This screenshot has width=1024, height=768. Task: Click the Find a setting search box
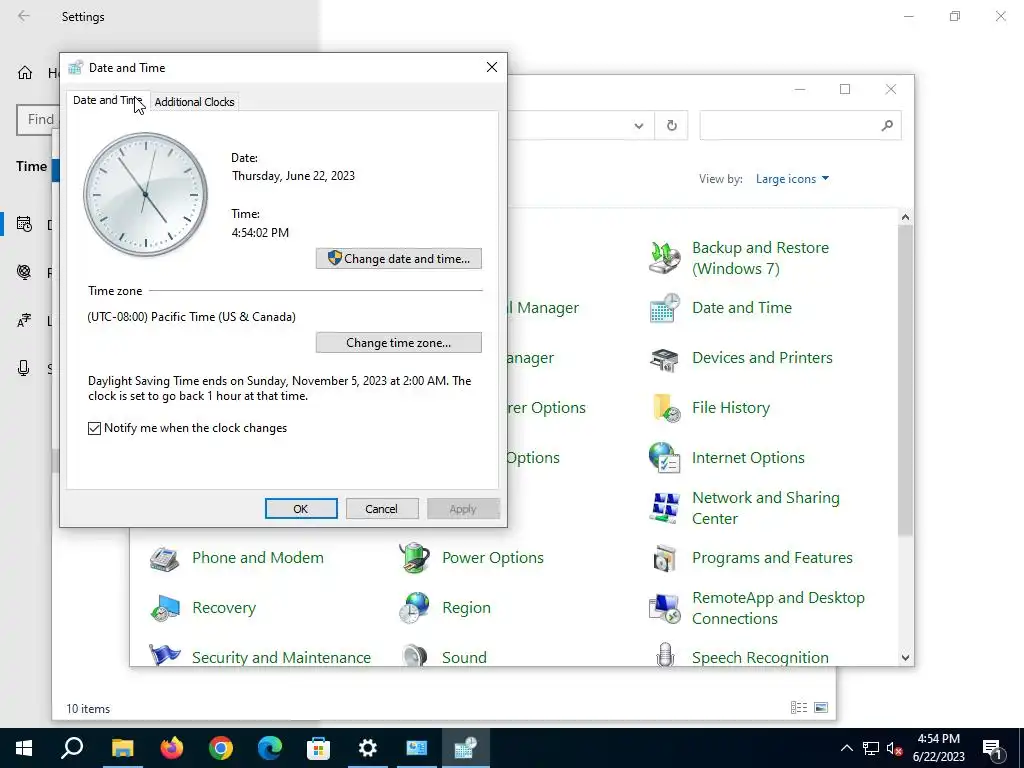pyautogui.click(x=38, y=120)
